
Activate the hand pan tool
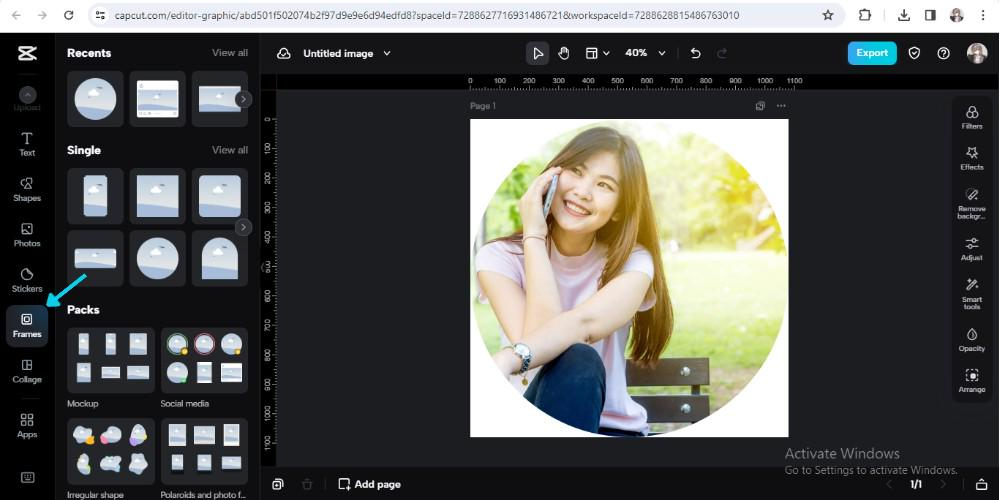click(564, 53)
